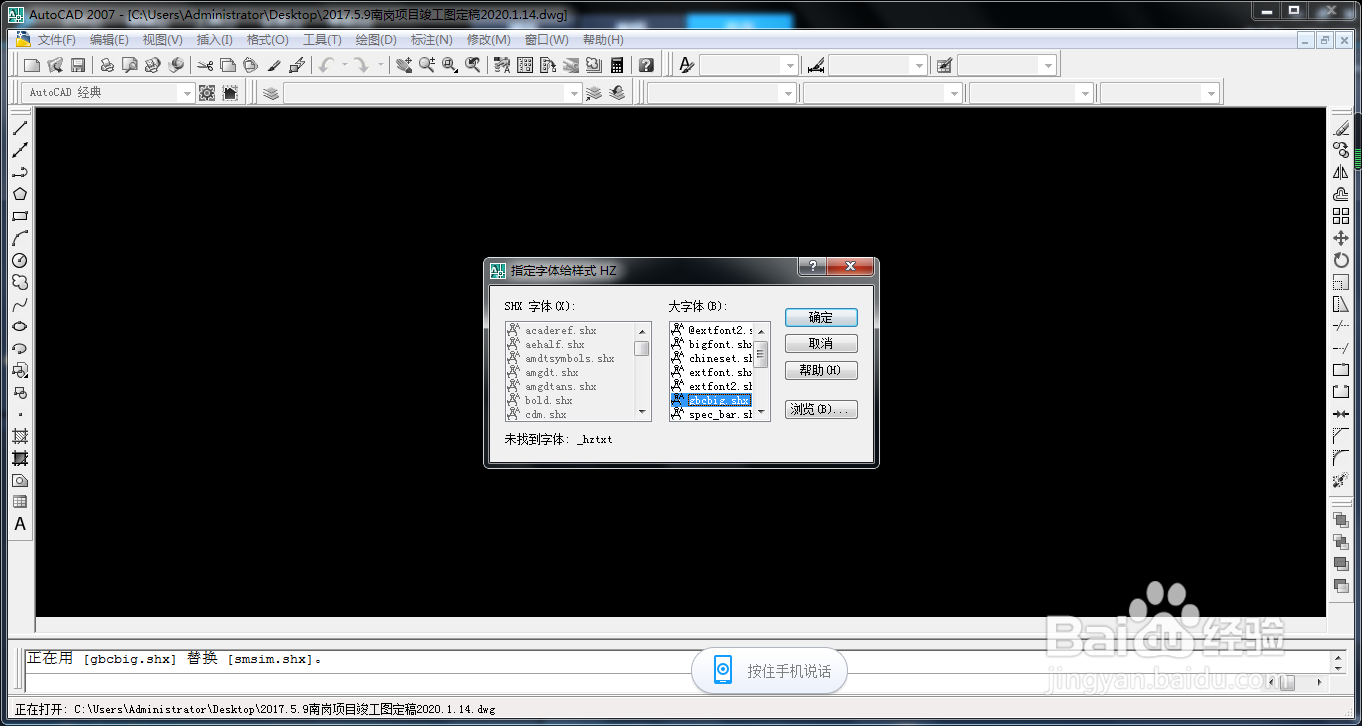Click the Pan realtime hand icon
Viewport: 1362px width, 726px height.
coord(403,65)
